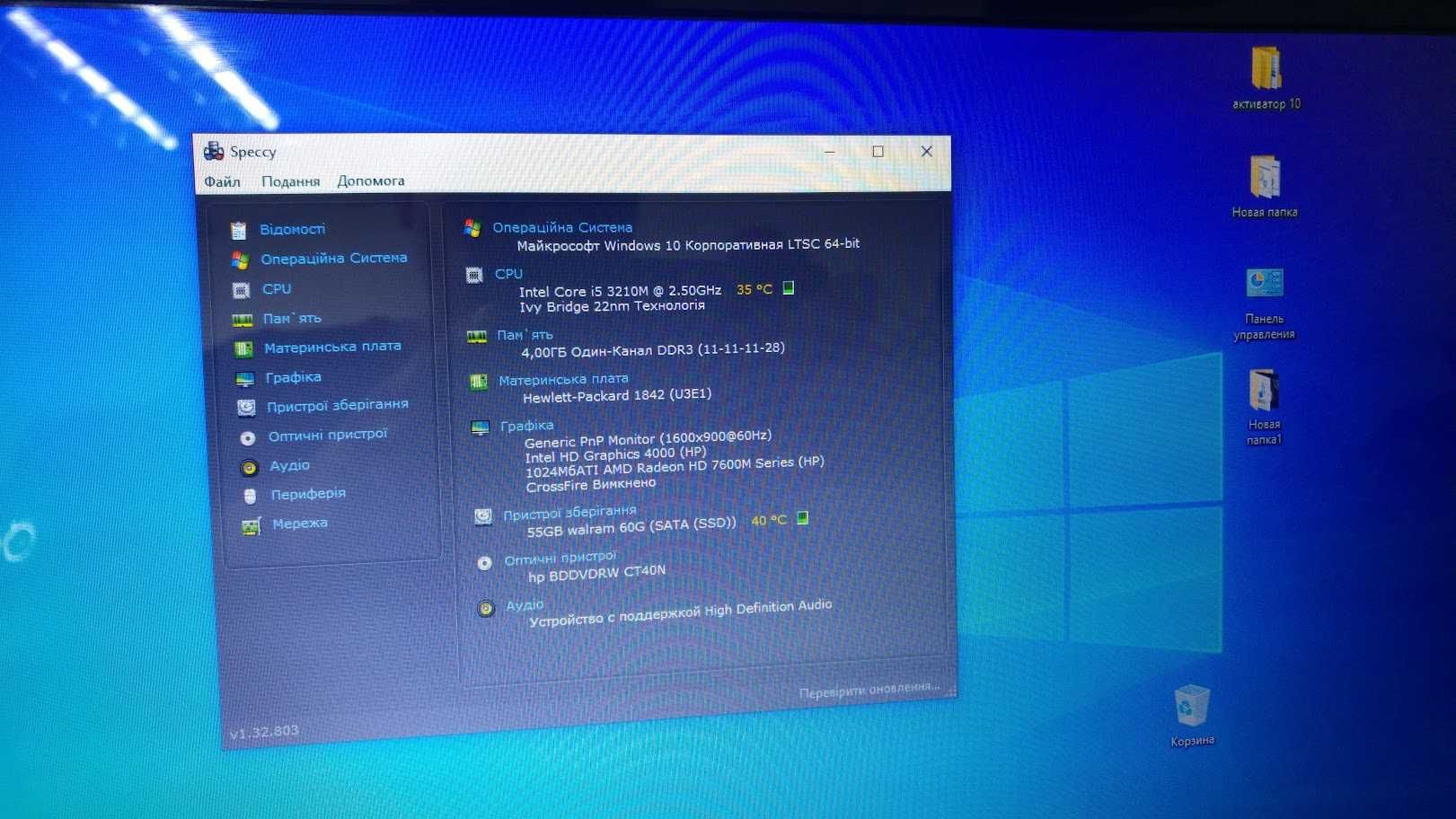Select Оптичні пристрої in the sidebar
1456x819 pixels.
click(x=327, y=436)
